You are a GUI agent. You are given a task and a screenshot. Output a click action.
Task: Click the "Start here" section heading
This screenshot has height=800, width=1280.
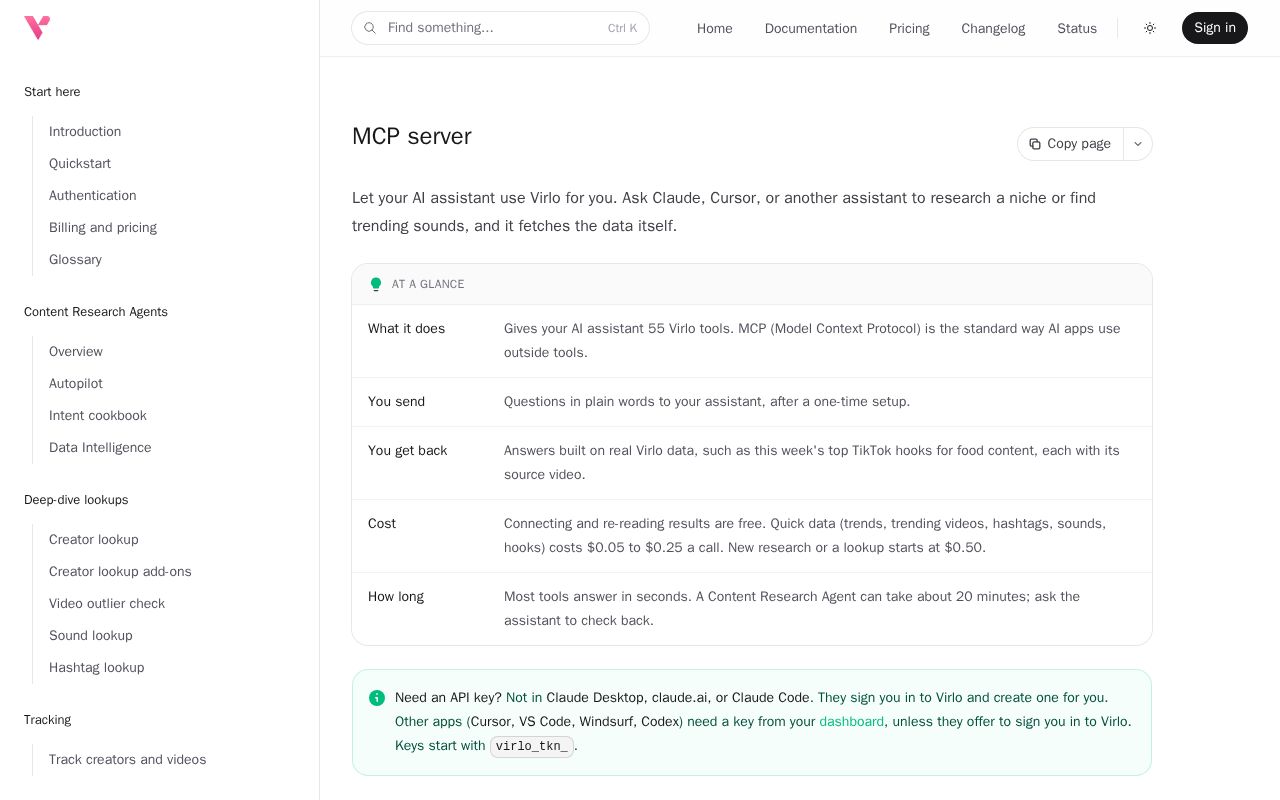click(x=52, y=92)
